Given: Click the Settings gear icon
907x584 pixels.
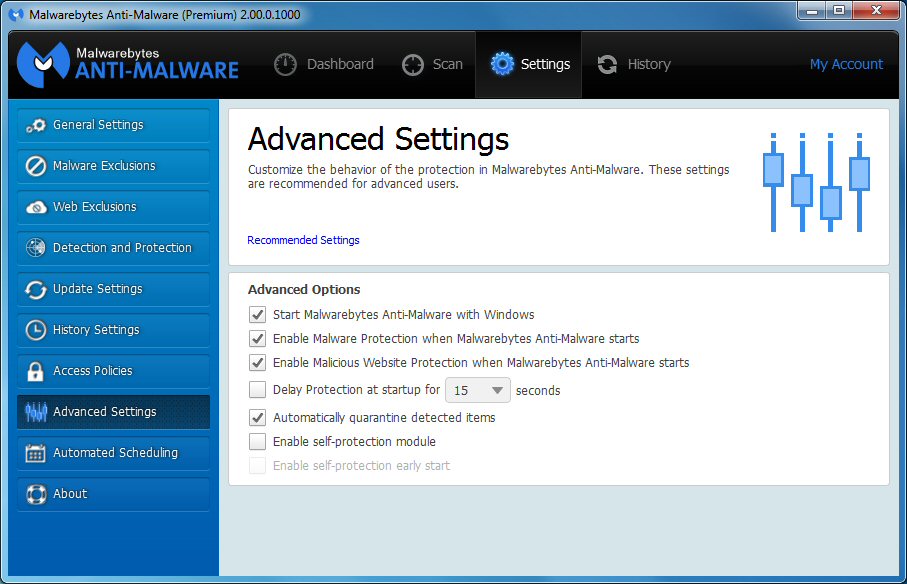Looking at the screenshot, I should (x=502, y=64).
